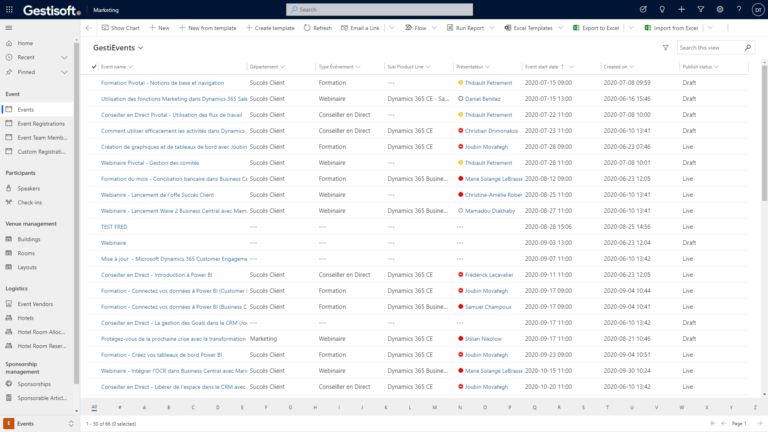This screenshot has width=768, height=432.
Task: Click the search magnifier in view search box
Action: coord(748,48)
